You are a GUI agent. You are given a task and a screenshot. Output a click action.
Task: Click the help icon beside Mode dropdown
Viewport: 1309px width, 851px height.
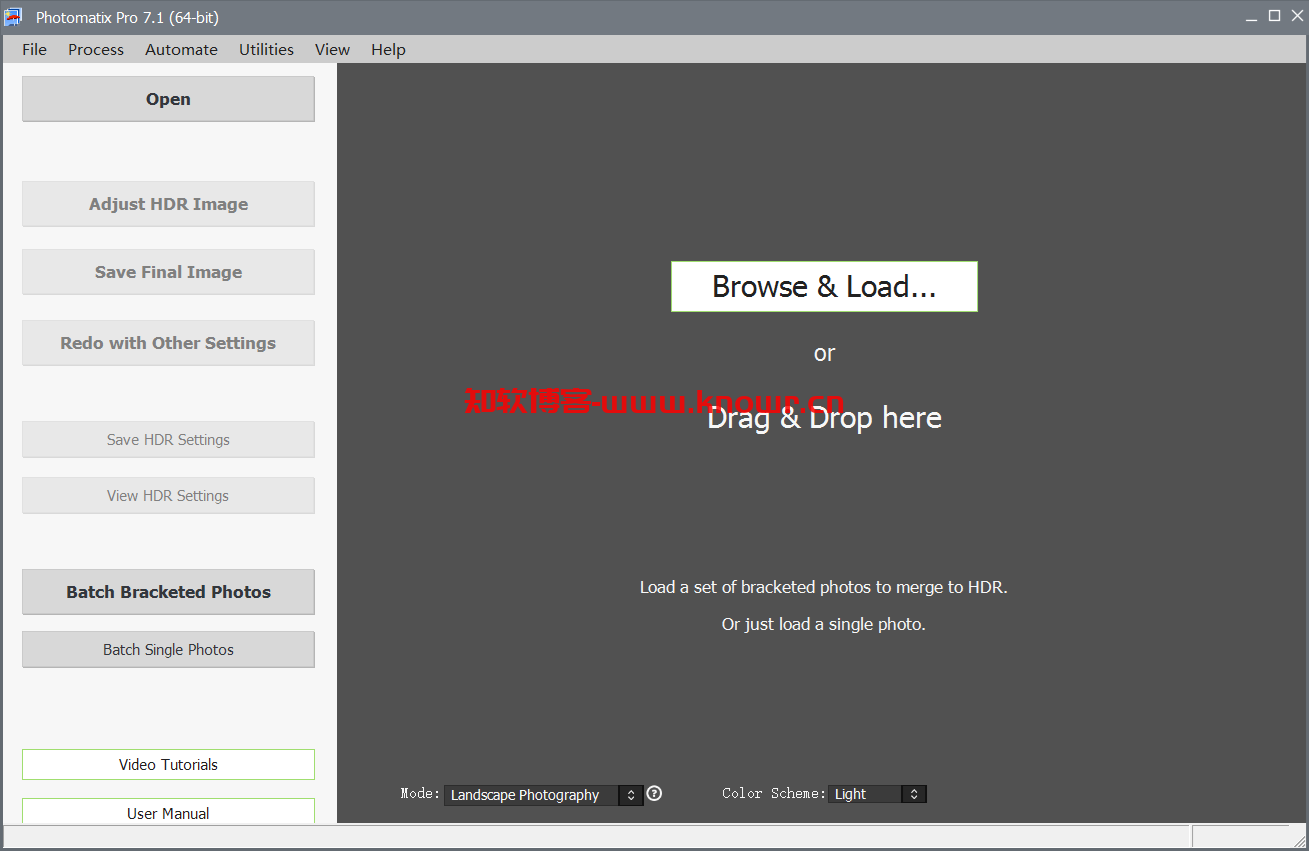pyautogui.click(x=654, y=793)
